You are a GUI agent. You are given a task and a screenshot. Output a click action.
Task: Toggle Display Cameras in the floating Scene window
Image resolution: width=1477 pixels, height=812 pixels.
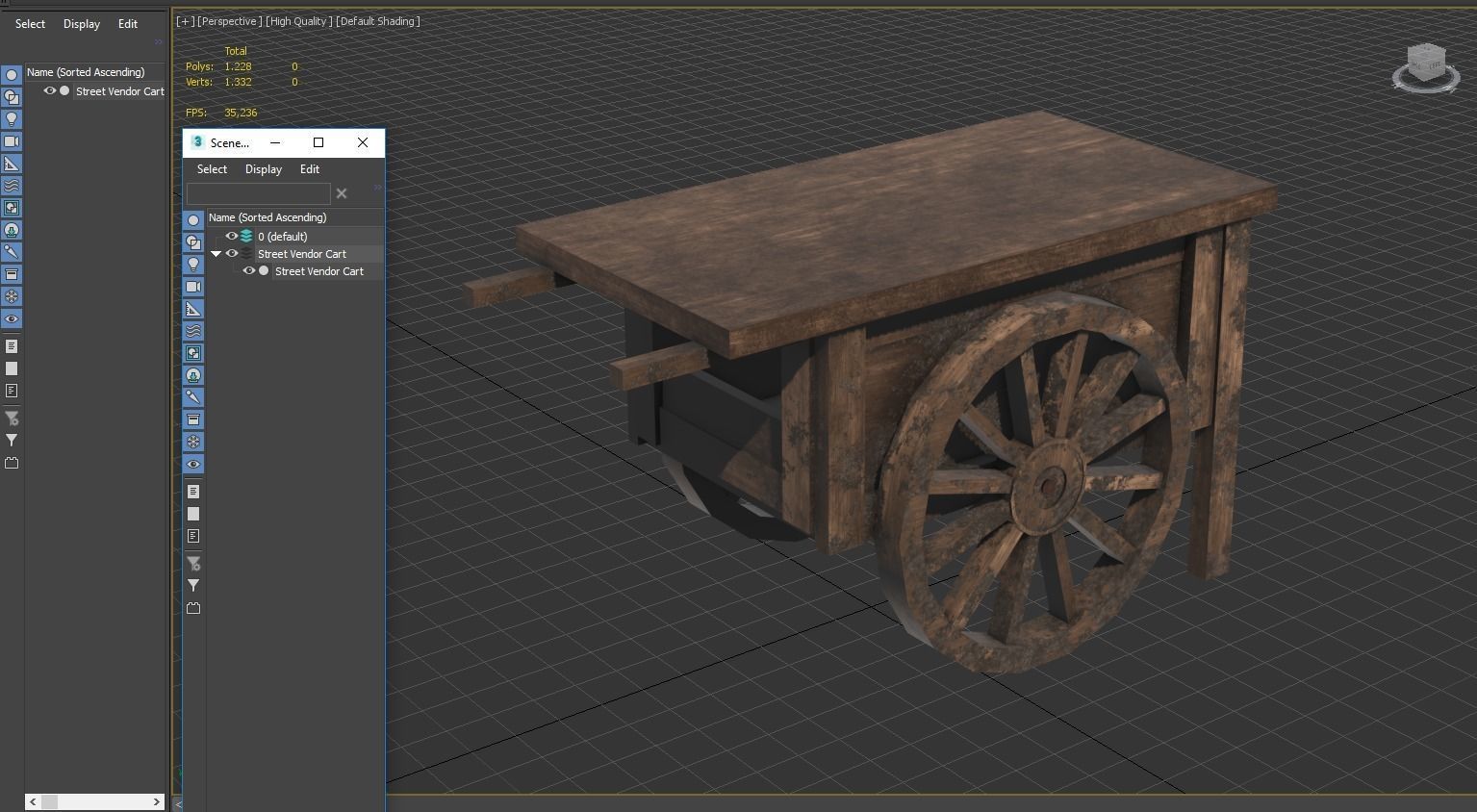click(x=193, y=287)
